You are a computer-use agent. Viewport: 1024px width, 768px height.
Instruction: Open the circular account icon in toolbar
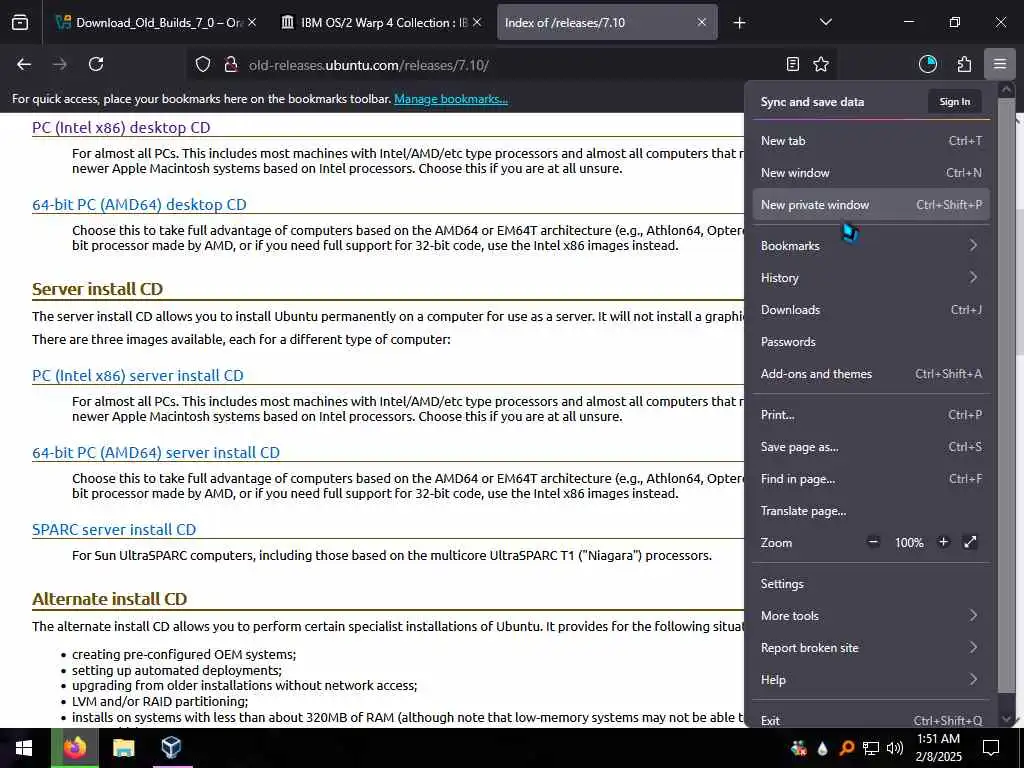pos(927,64)
